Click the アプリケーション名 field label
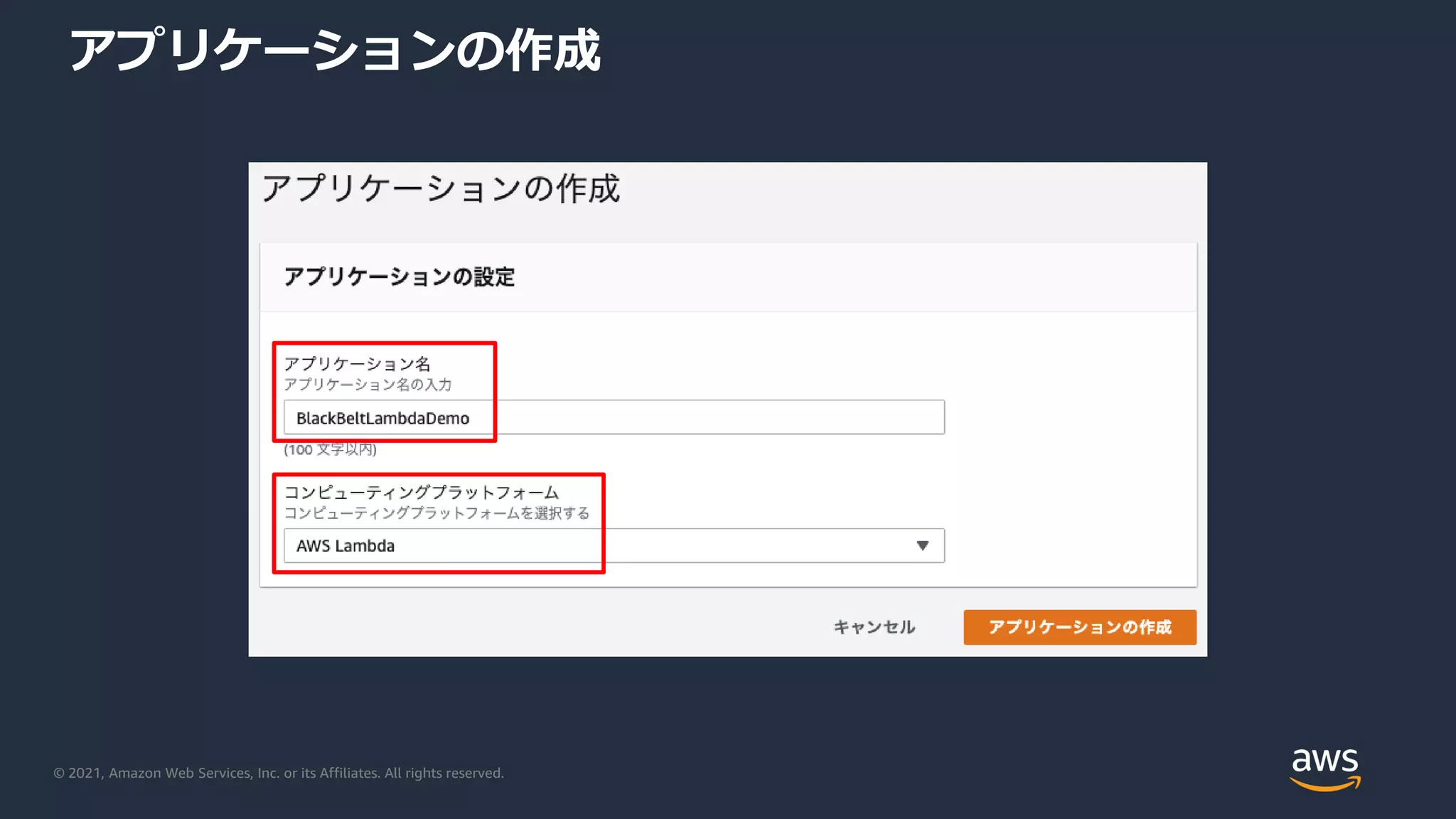The image size is (1456, 819). coord(358,364)
